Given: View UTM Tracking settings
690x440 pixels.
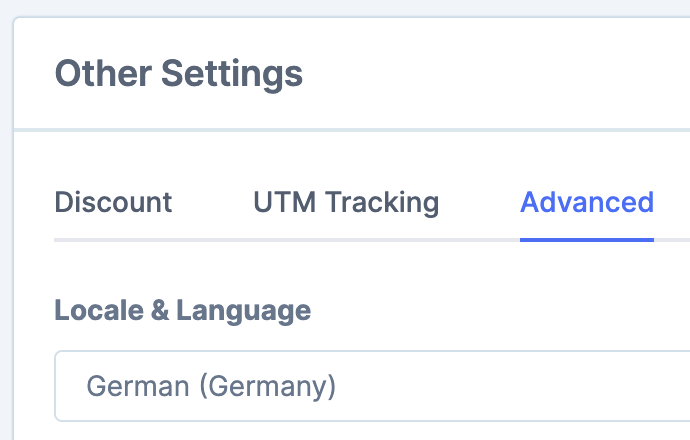Looking at the screenshot, I should [x=346, y=202].
